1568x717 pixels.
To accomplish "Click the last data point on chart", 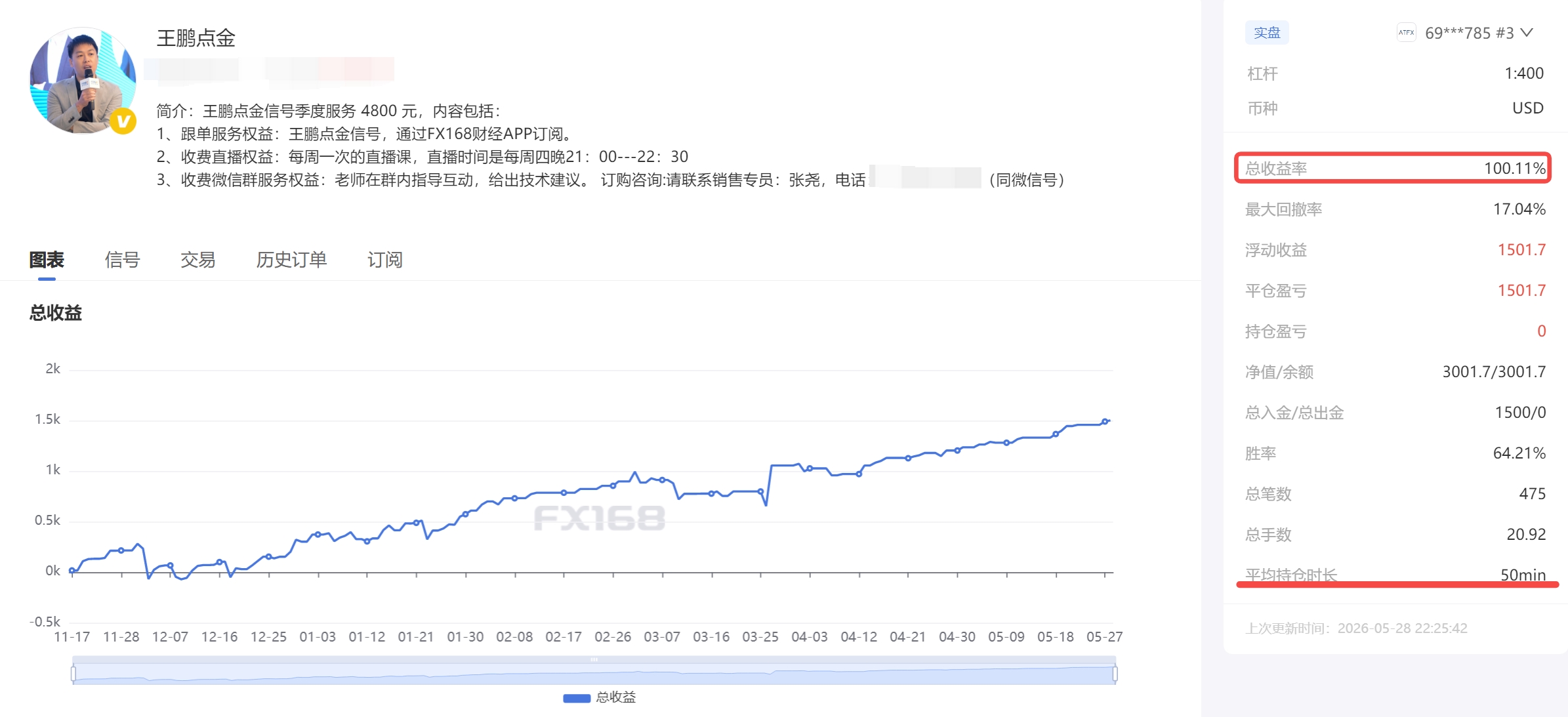I will [1105, 421].
